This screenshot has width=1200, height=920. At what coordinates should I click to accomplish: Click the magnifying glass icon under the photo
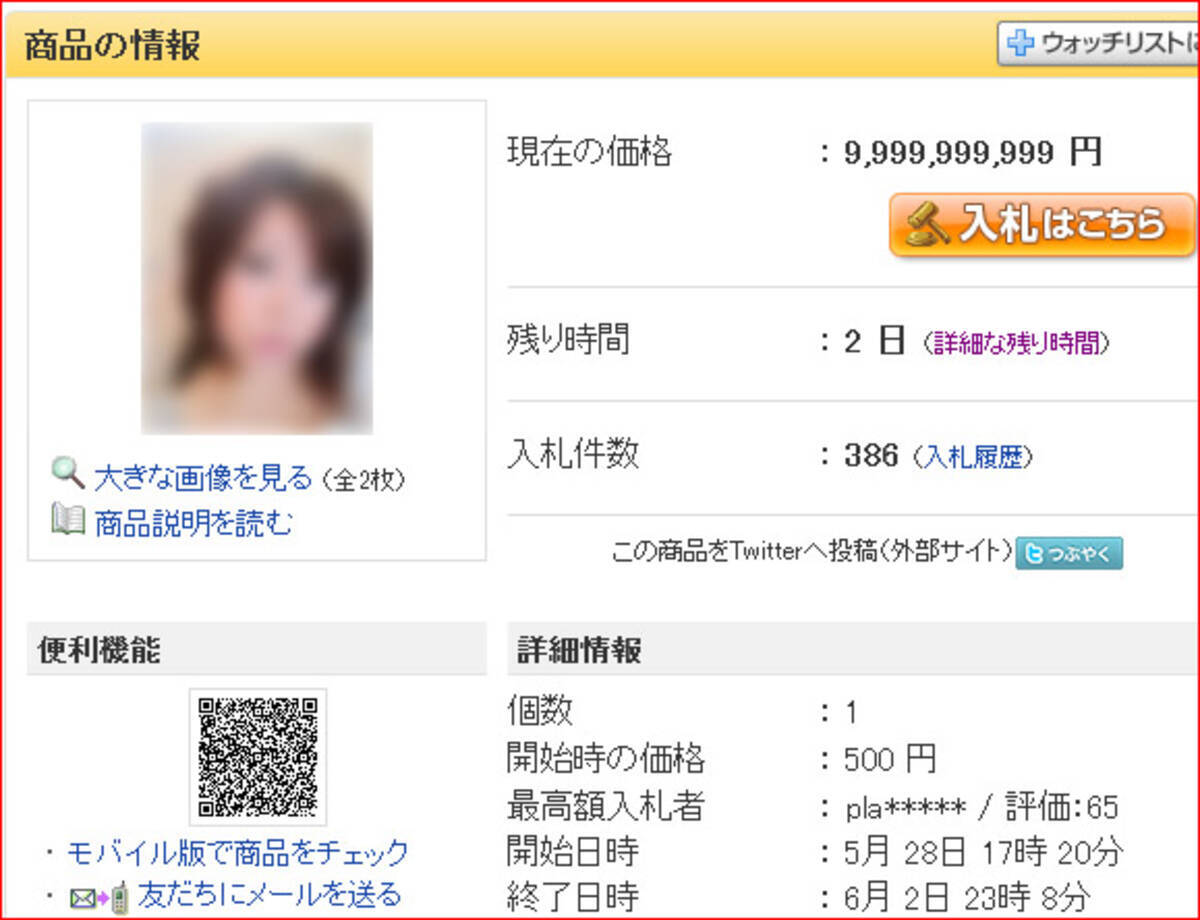68,472
